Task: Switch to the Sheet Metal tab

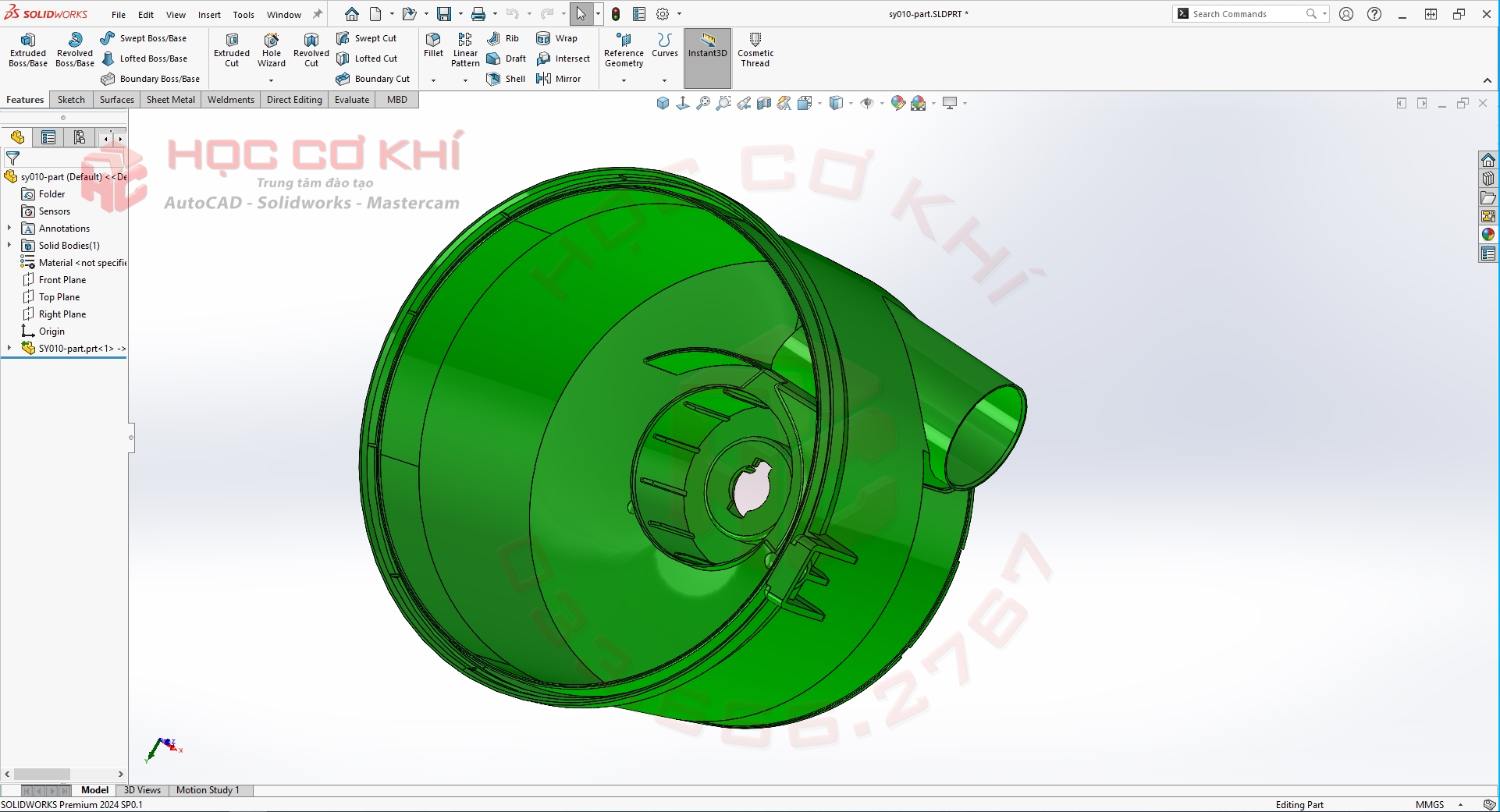Action: (171, 100)
